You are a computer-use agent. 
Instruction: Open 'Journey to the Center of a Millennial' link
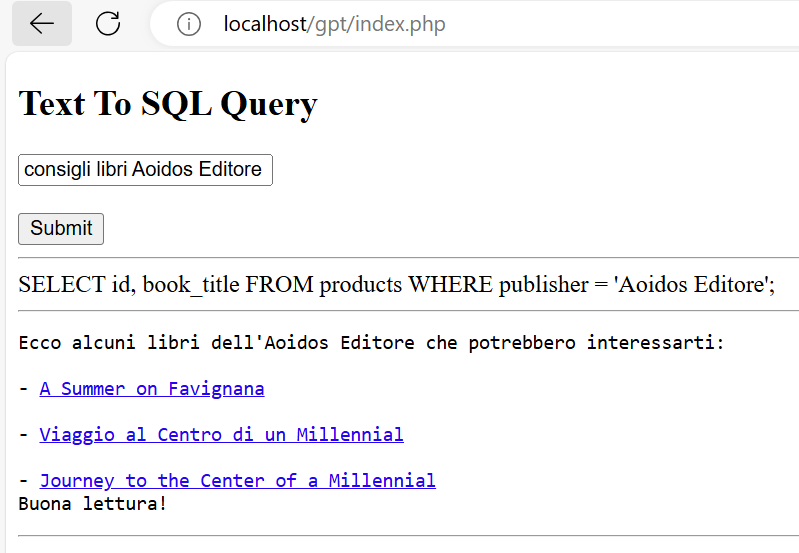coord(237,480)
